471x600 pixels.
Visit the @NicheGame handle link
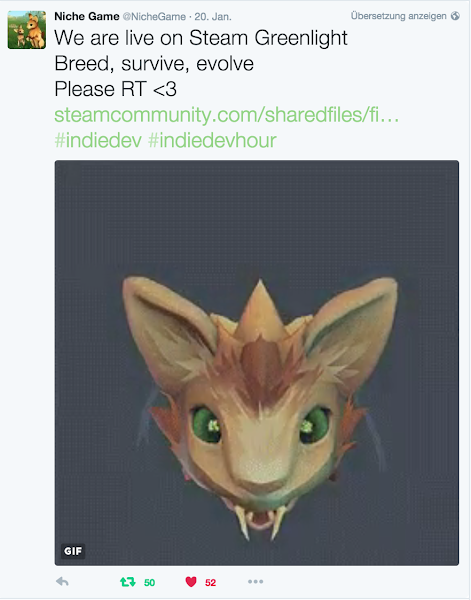tap(154, 17)
